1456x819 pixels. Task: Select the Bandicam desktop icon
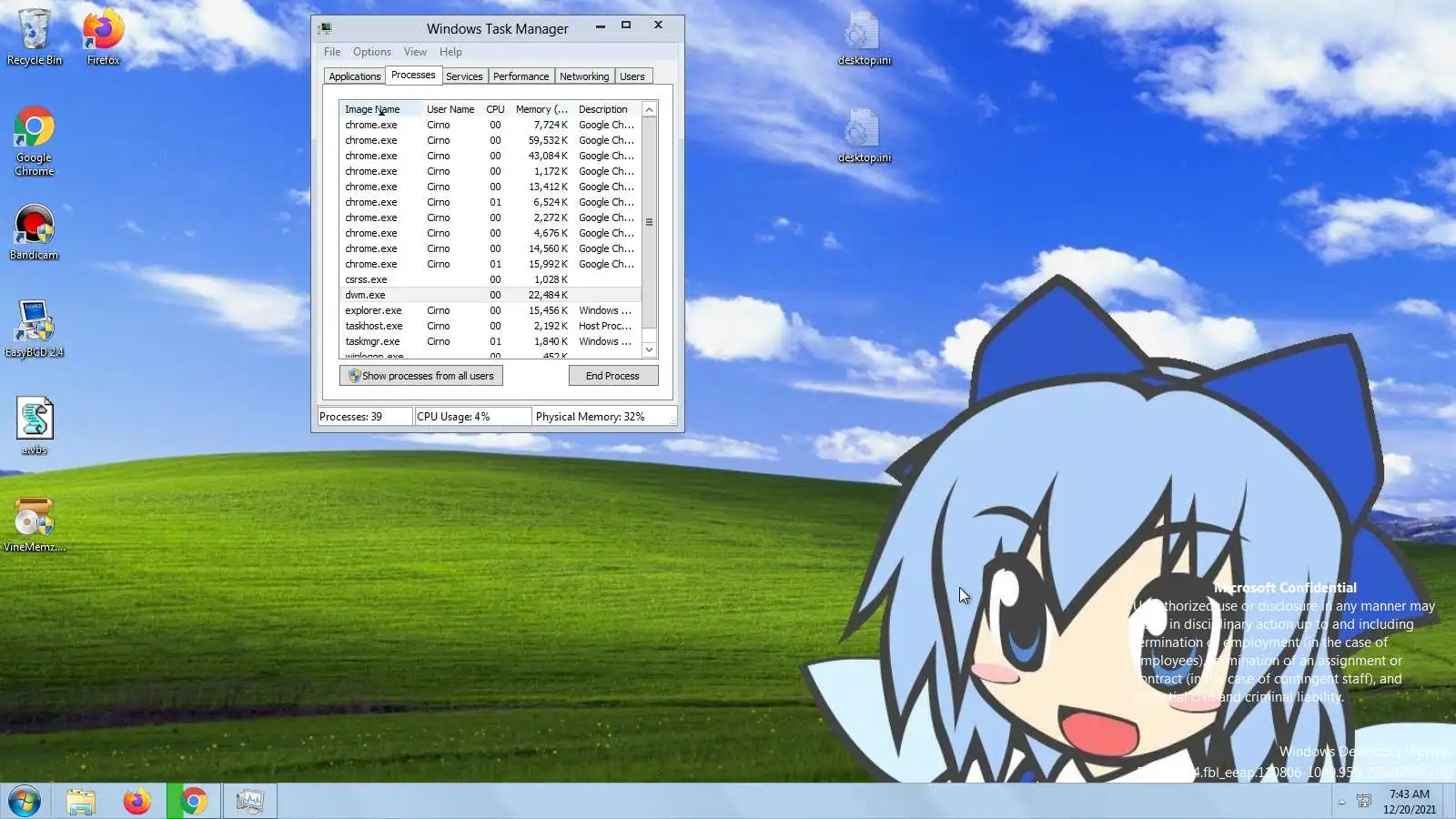(35, 232)
